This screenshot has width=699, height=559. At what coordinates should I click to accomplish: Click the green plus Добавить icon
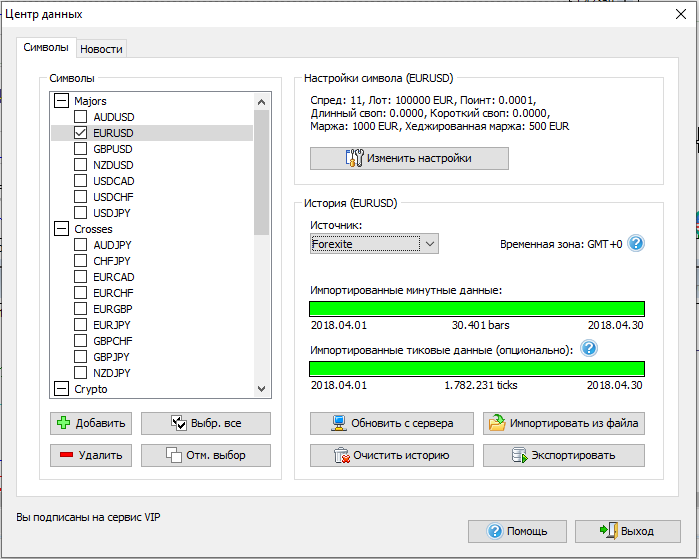coord(63,423)
